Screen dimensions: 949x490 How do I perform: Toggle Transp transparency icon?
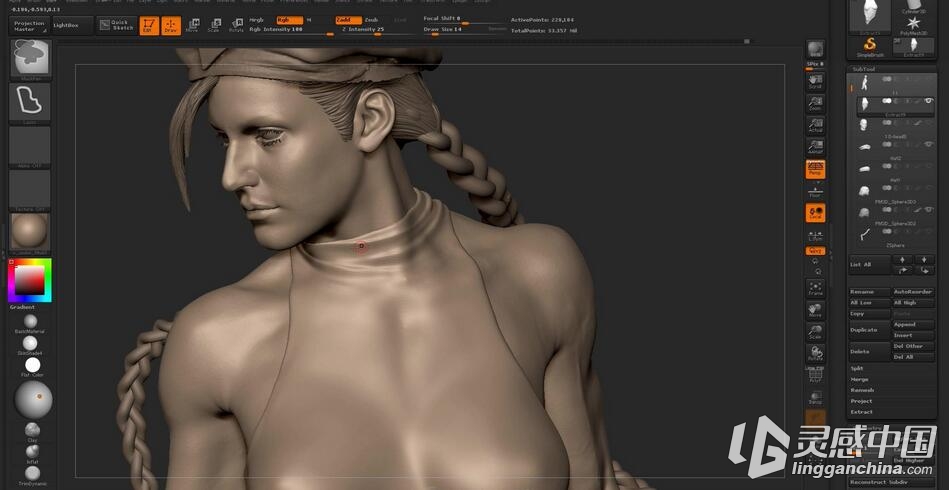(x=815, y=398)
